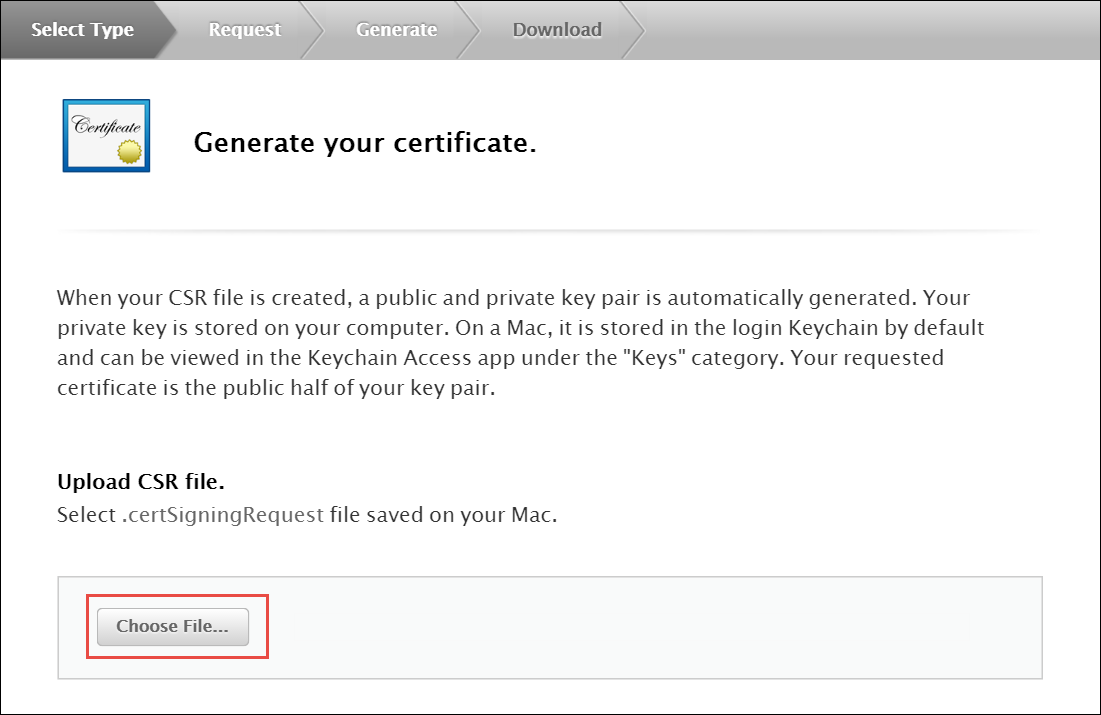Open the Generate step
1101x715 pixels.
pyautogui.click(x=396, y=30)
